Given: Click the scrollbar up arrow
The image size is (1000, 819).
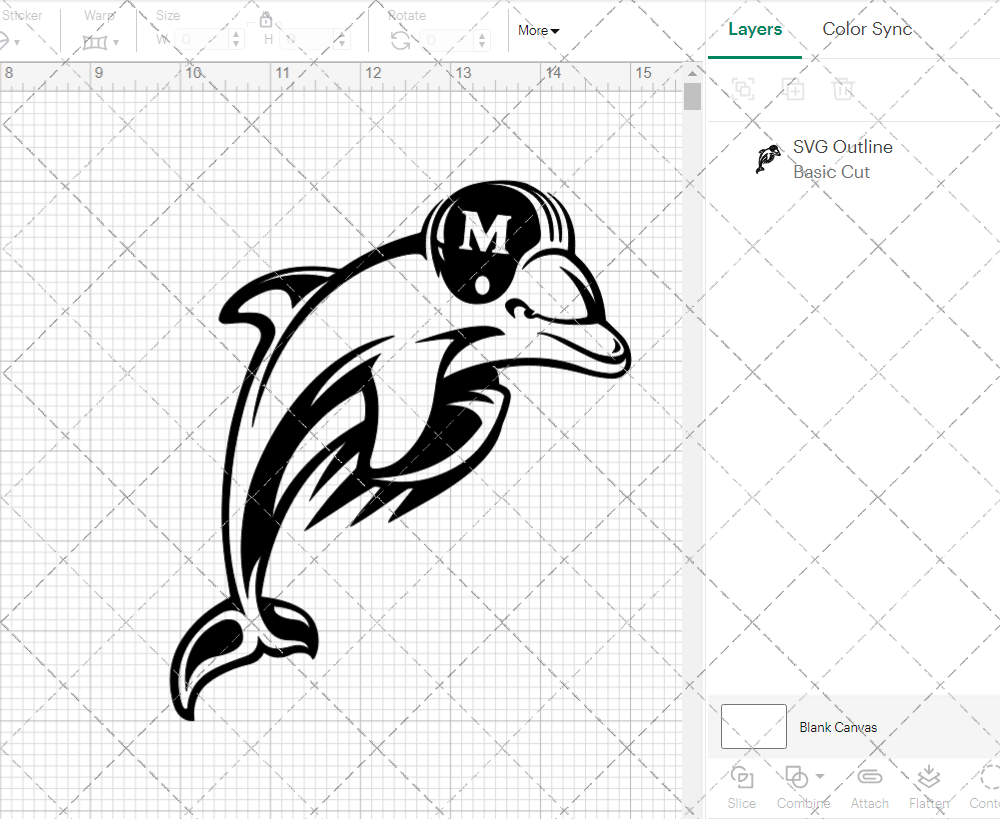Looking at the screenshot, I should point(693,73).
